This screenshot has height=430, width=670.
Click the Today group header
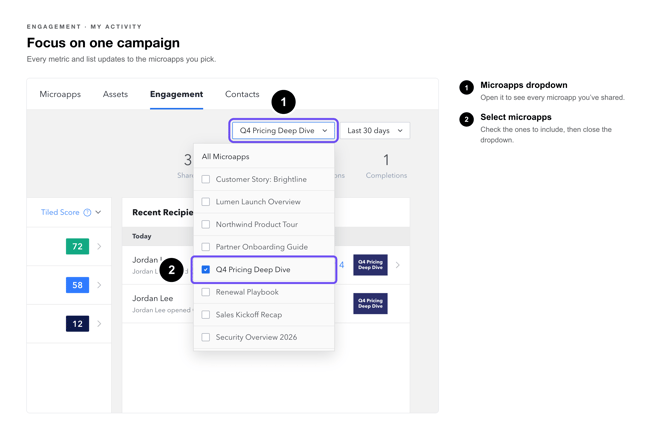[x=141, y=236]
